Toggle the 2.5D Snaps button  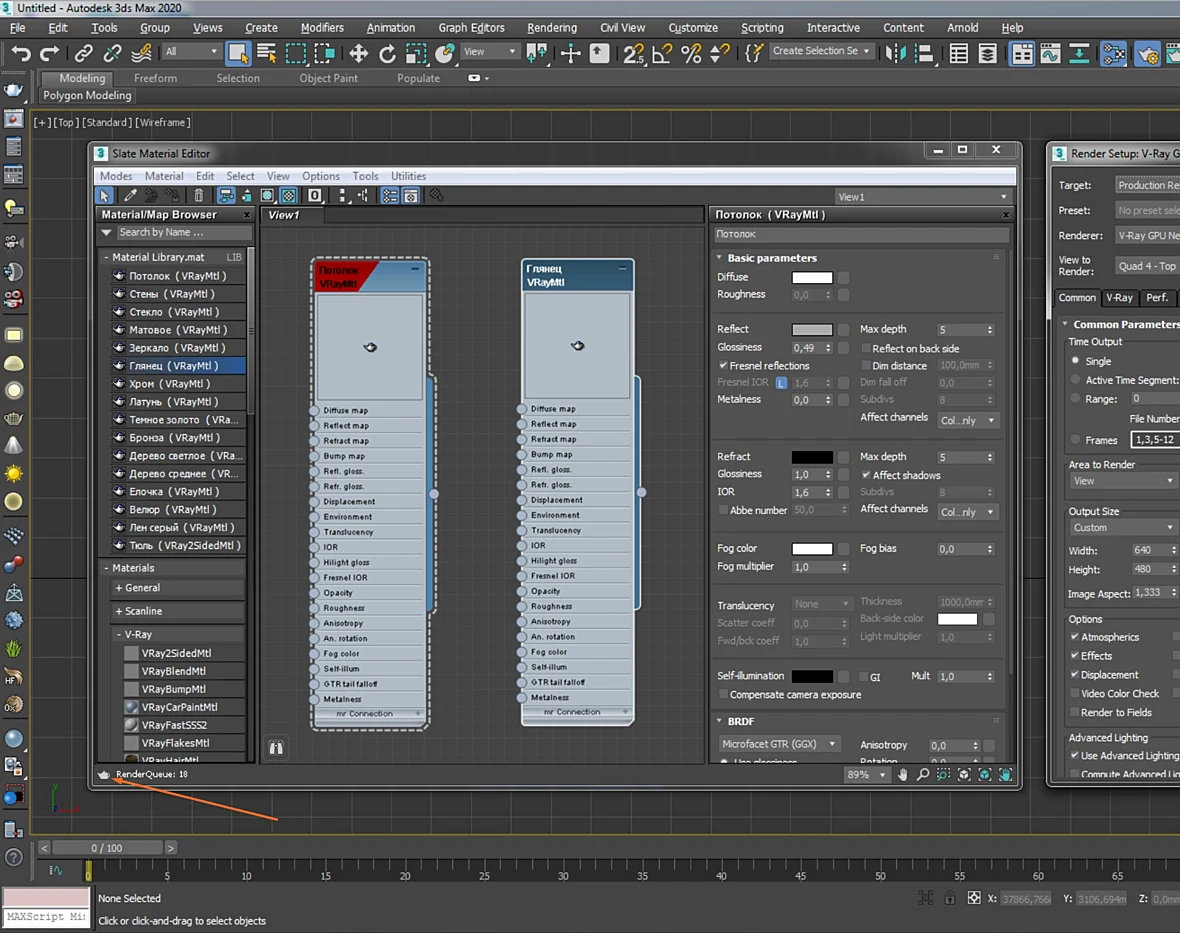tap(634, 53)
